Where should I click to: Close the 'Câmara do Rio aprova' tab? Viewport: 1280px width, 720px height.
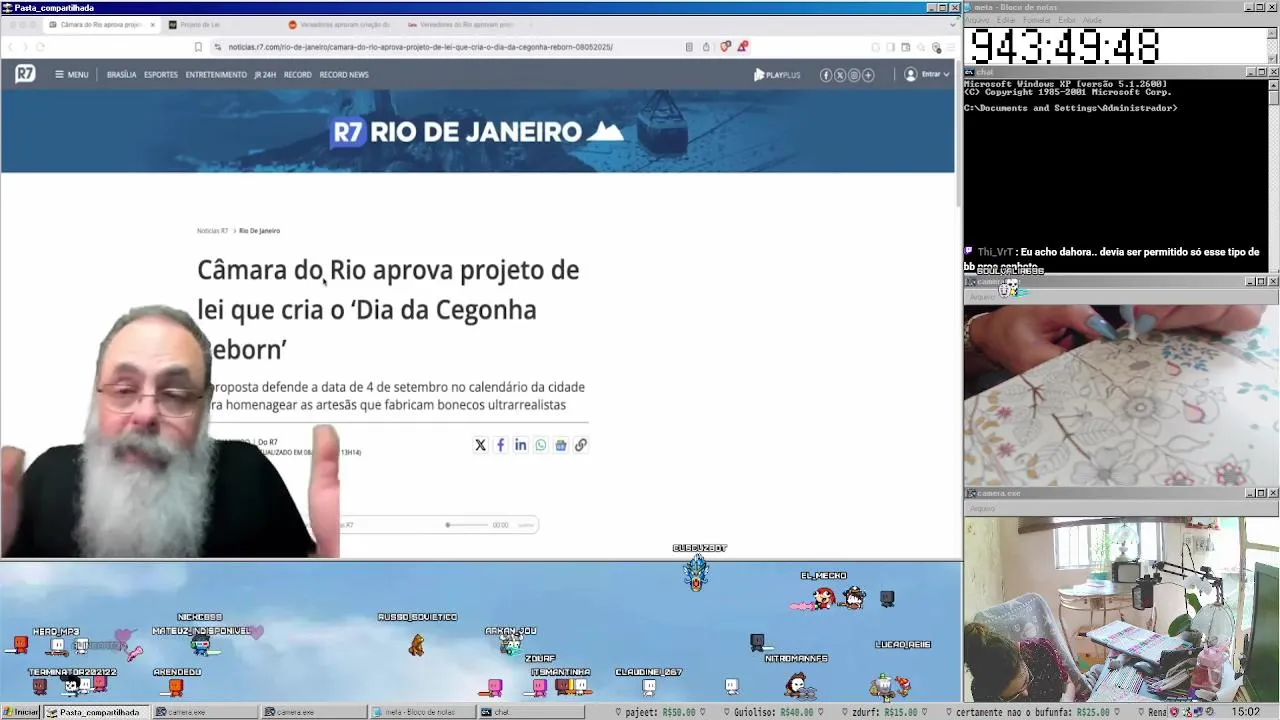coord(152,24)
